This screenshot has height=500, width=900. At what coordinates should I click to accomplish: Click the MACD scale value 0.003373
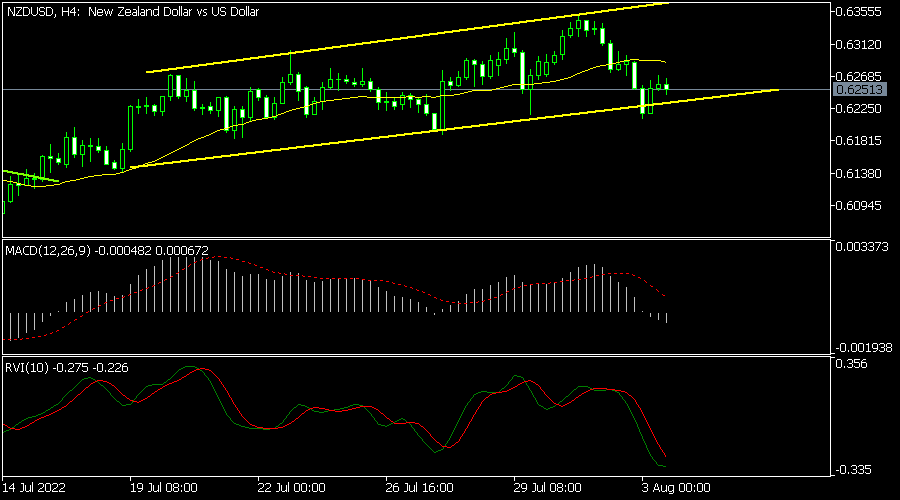click(862, 247)
